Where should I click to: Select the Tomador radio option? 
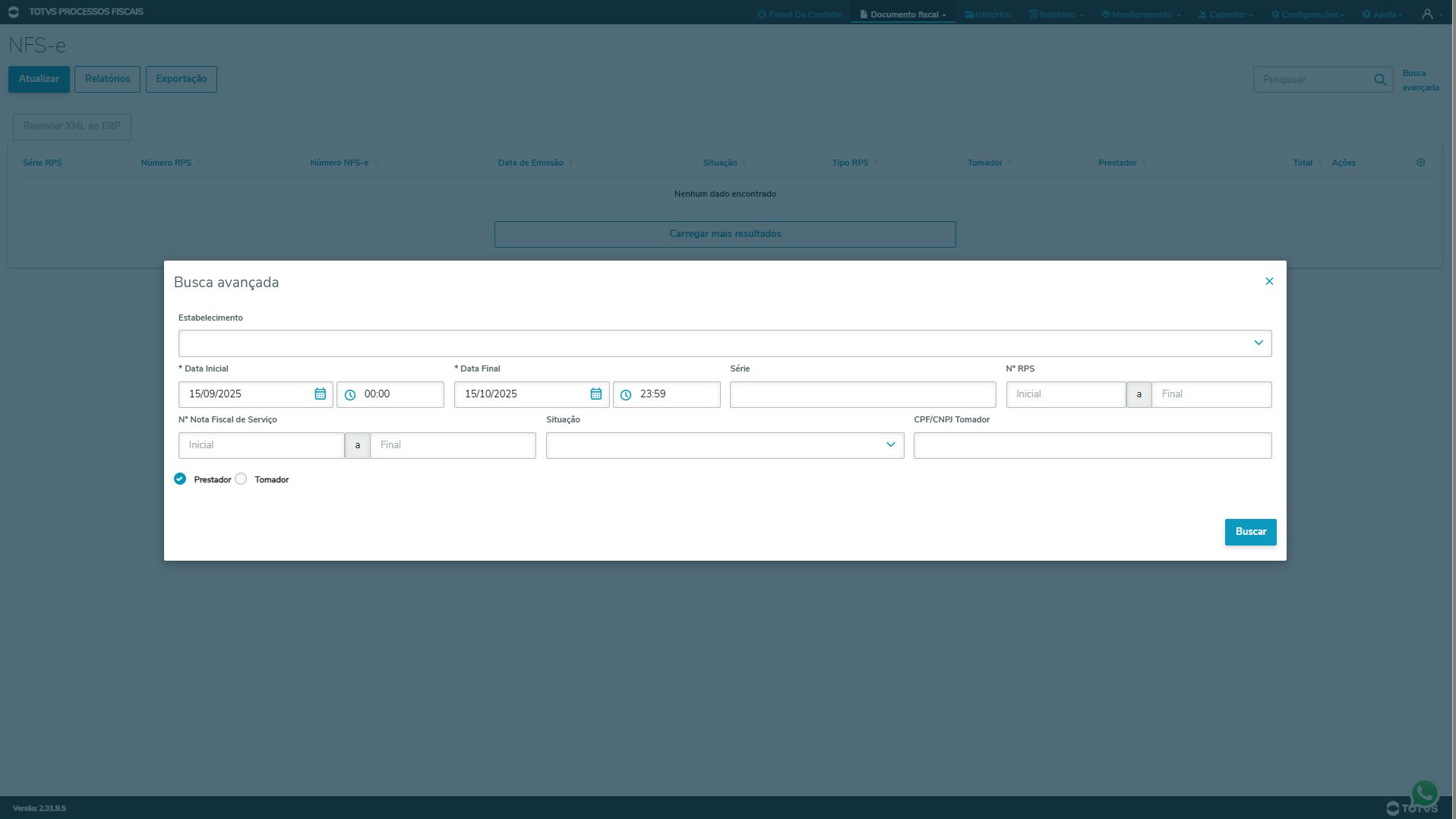click(x=241, y=479)
